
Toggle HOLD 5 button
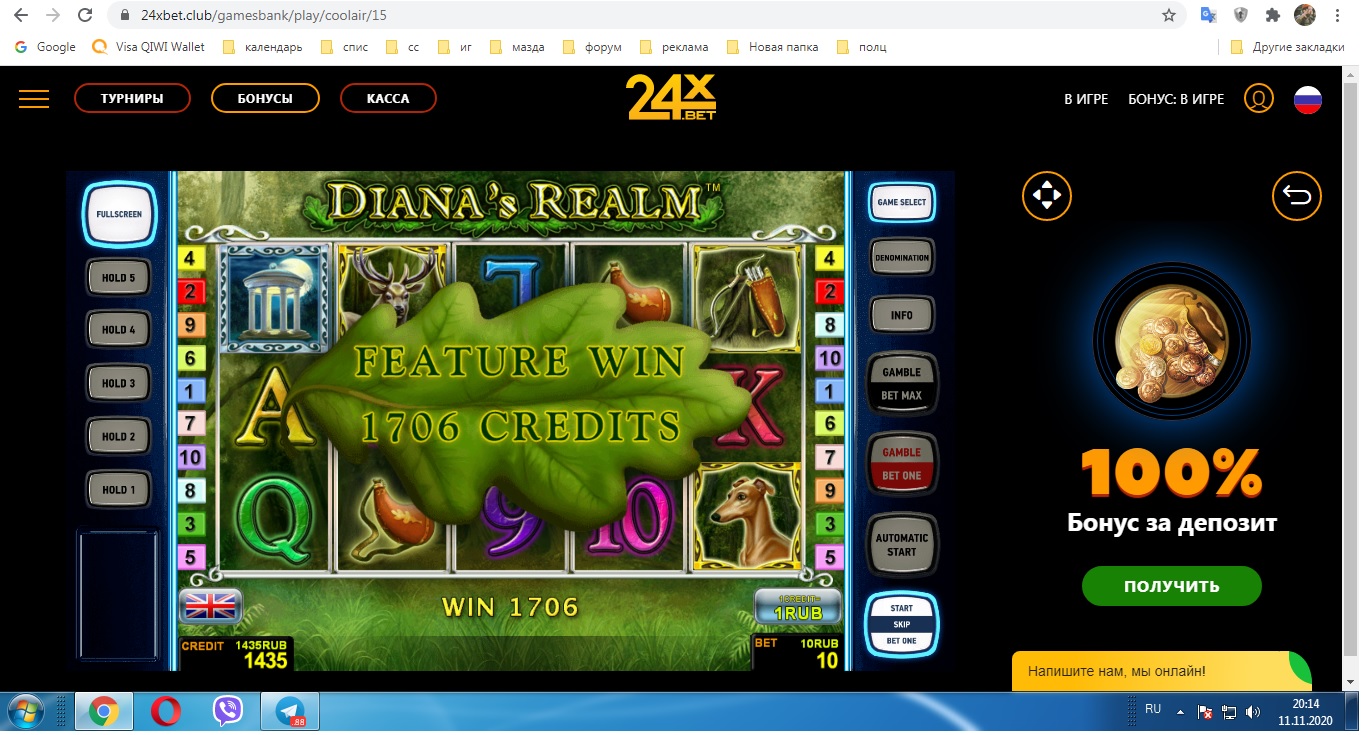coord(119,277)
